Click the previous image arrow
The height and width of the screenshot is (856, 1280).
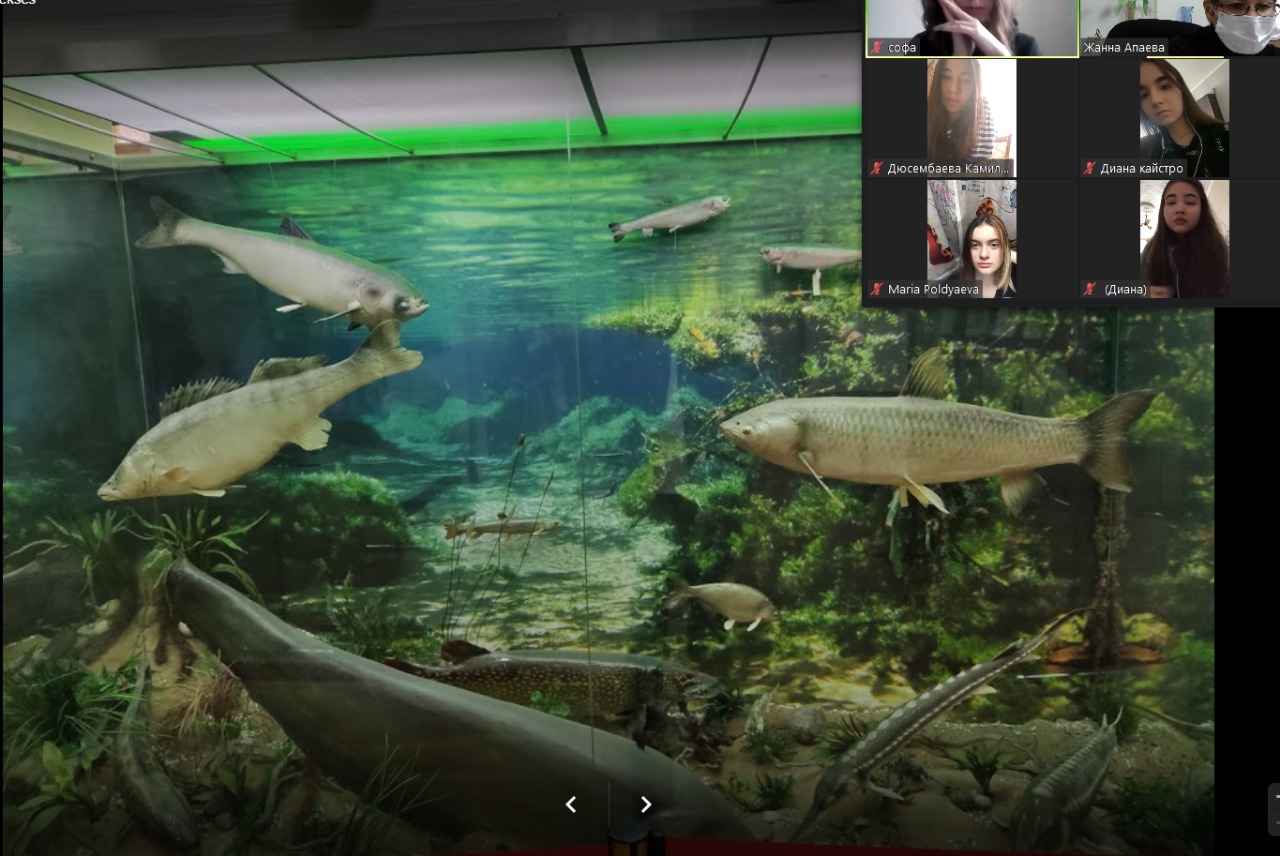pos(571,804)
